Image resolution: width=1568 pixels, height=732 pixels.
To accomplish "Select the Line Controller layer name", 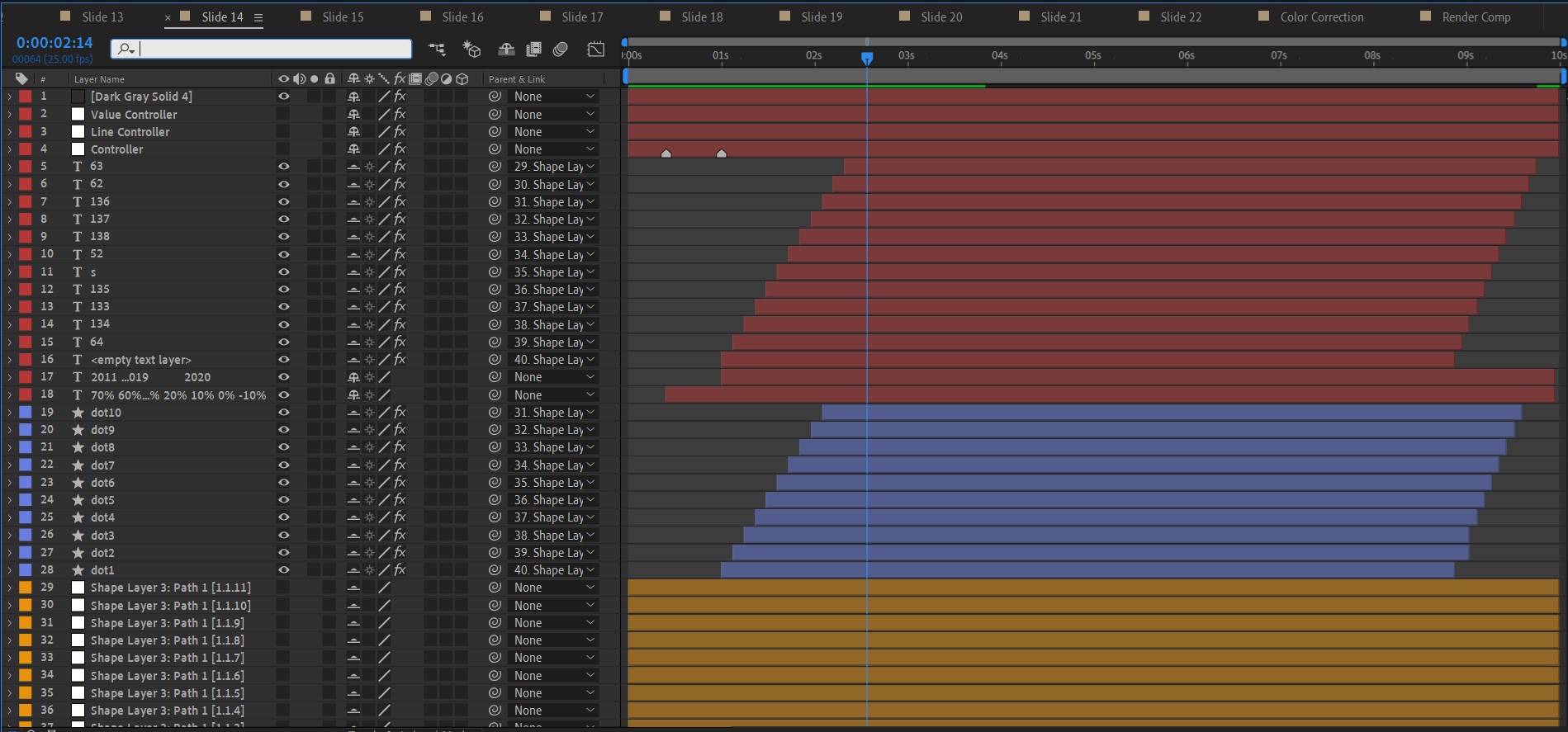I will tap(130, 132).
